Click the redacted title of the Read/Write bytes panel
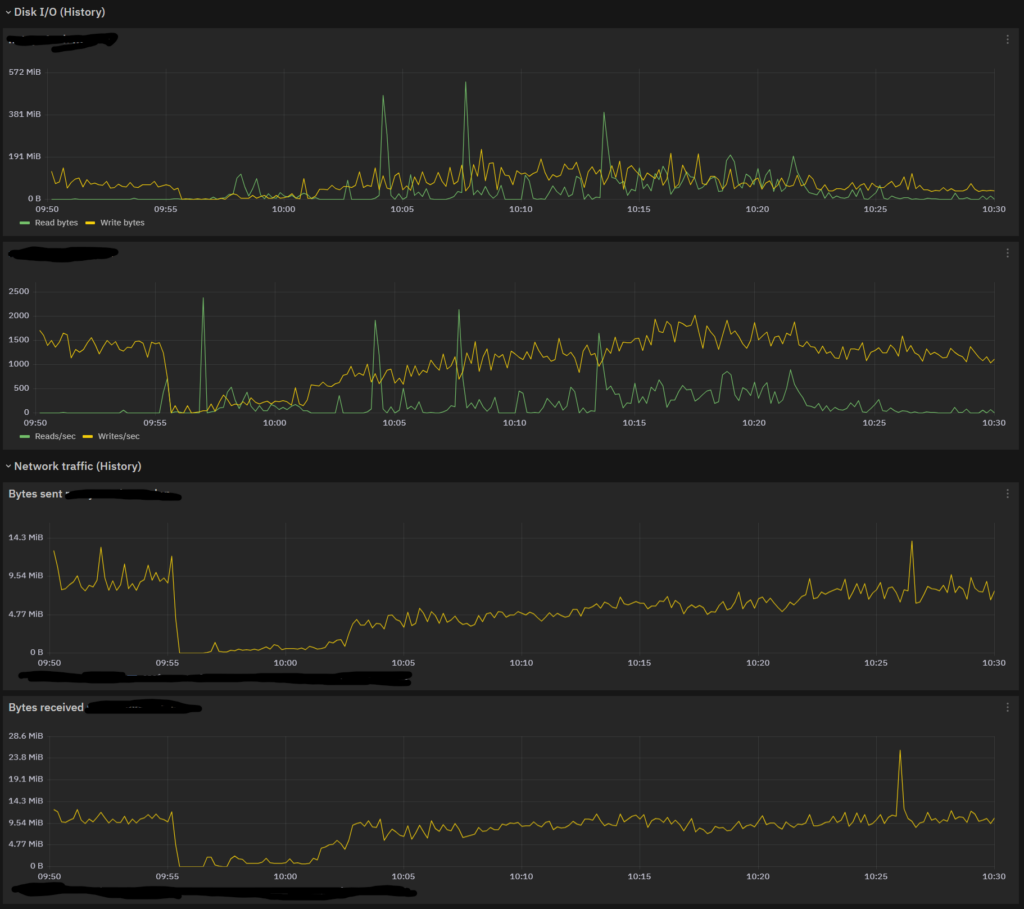This screenshot has width=1024, height=909. tap(62, 40)
